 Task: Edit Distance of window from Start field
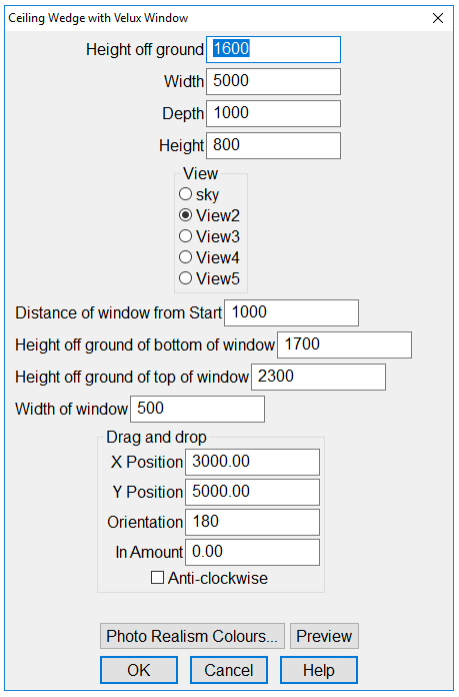(x=291, y=313)
